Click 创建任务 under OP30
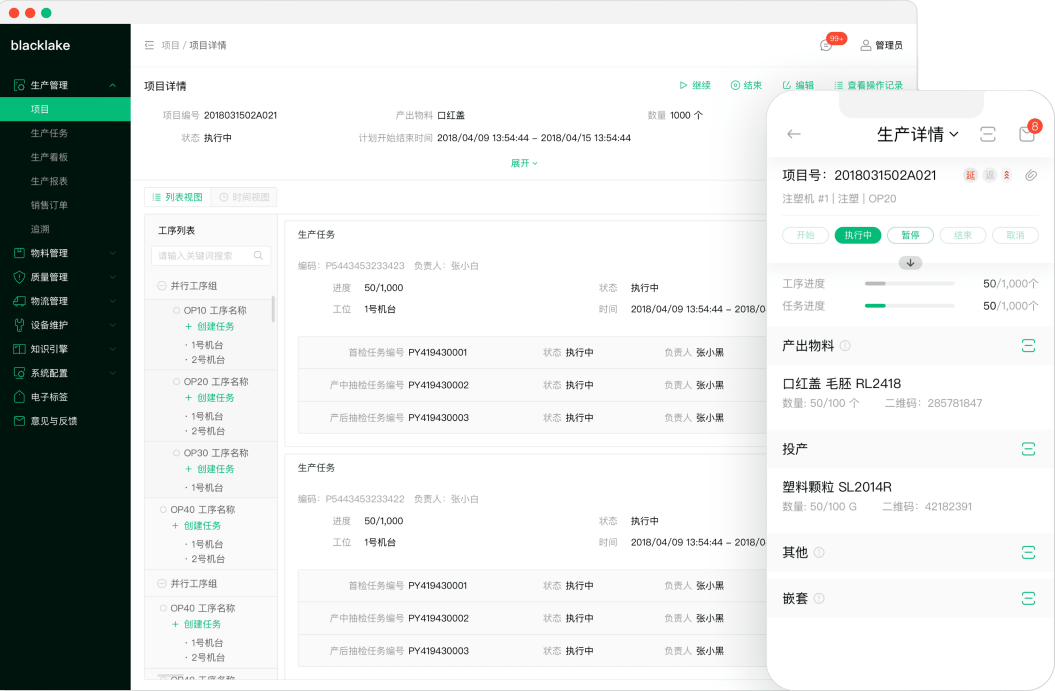This screenshot has height=691, width=1055. point(210,469)
